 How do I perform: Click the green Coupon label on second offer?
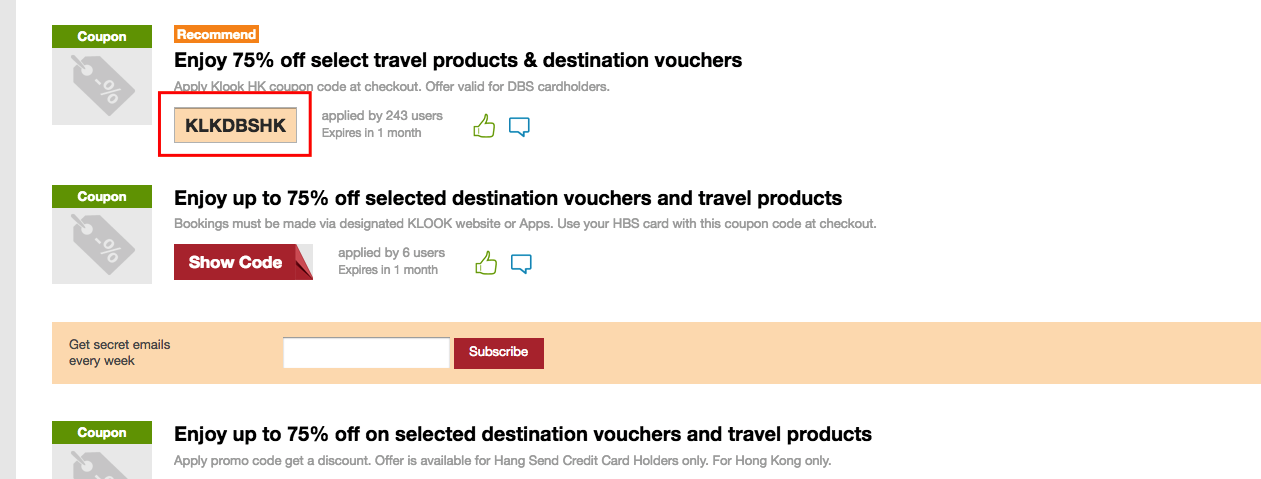click(102, 196)
